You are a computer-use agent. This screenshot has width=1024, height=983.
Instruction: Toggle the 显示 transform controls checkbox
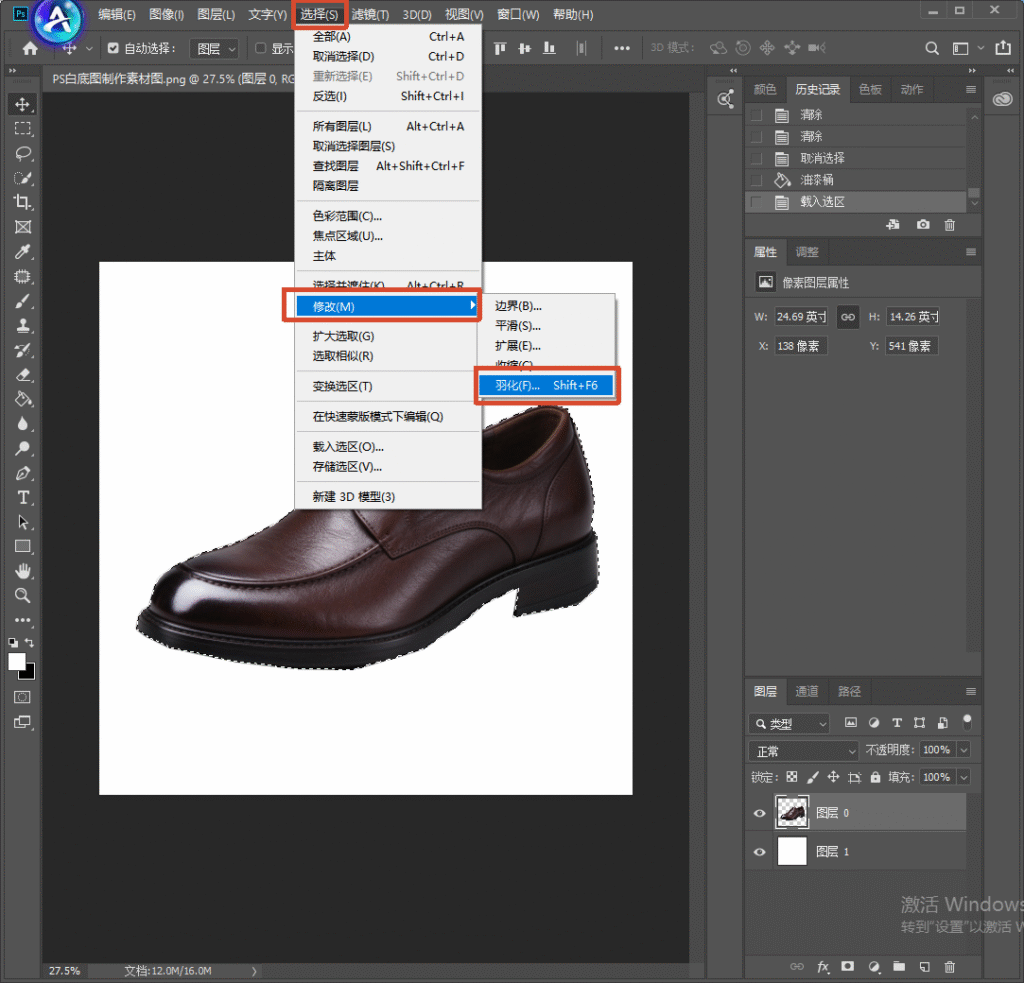(x=261, y=48)
